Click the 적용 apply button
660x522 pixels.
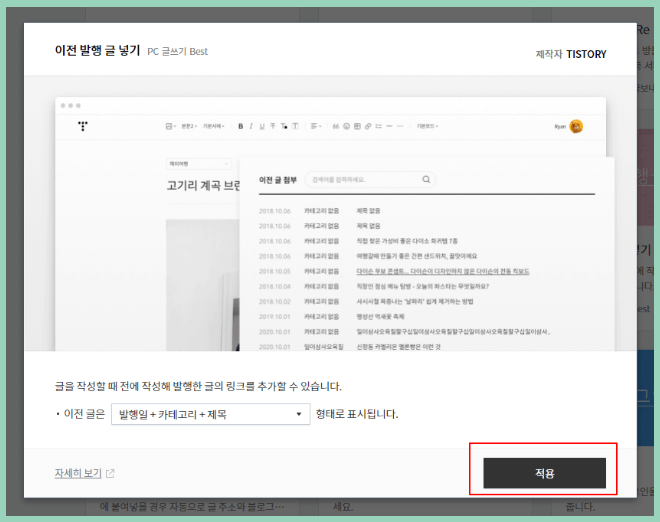(544, 473)
